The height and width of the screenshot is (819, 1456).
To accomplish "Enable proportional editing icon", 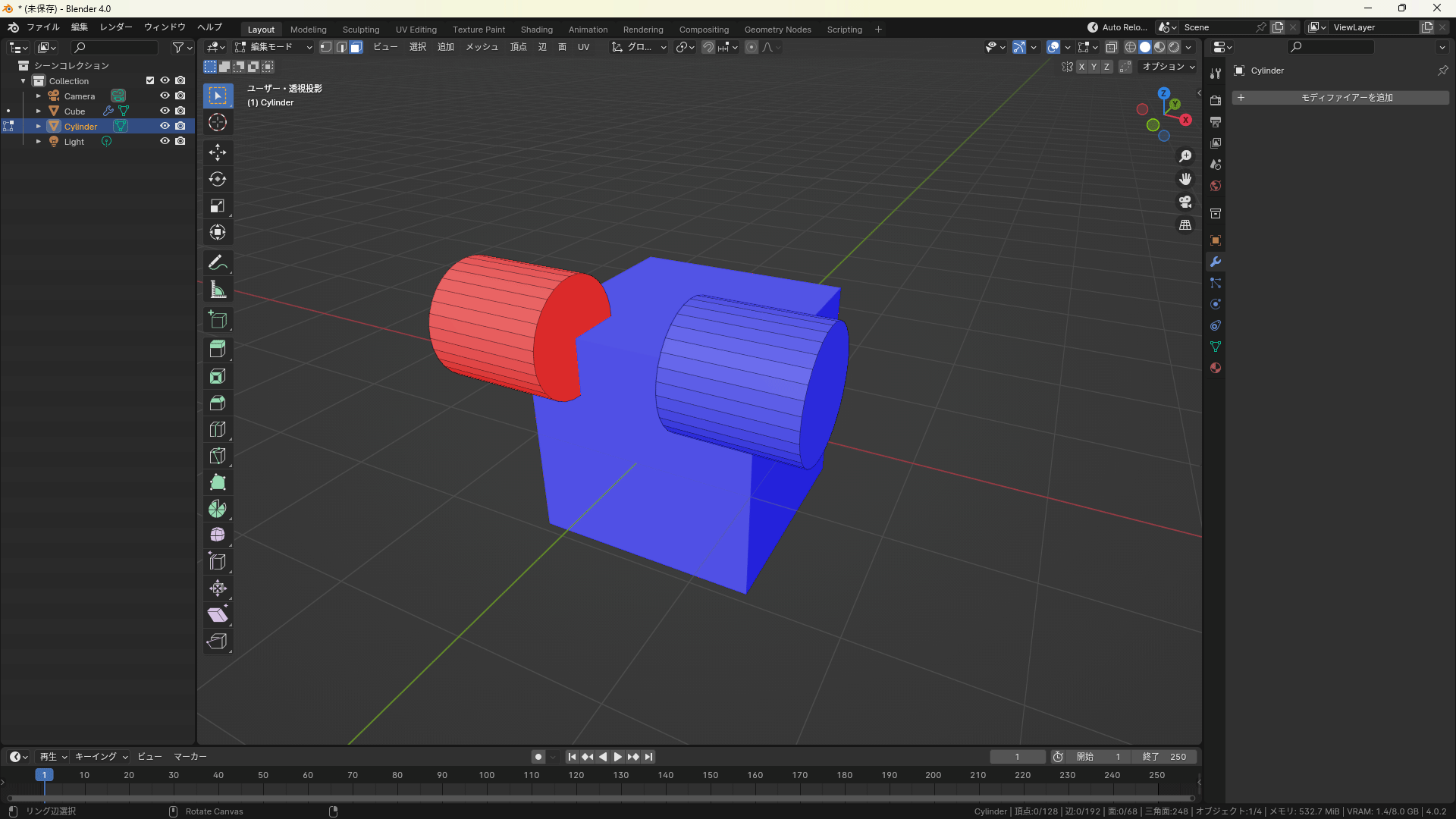I will pos(751,47).
